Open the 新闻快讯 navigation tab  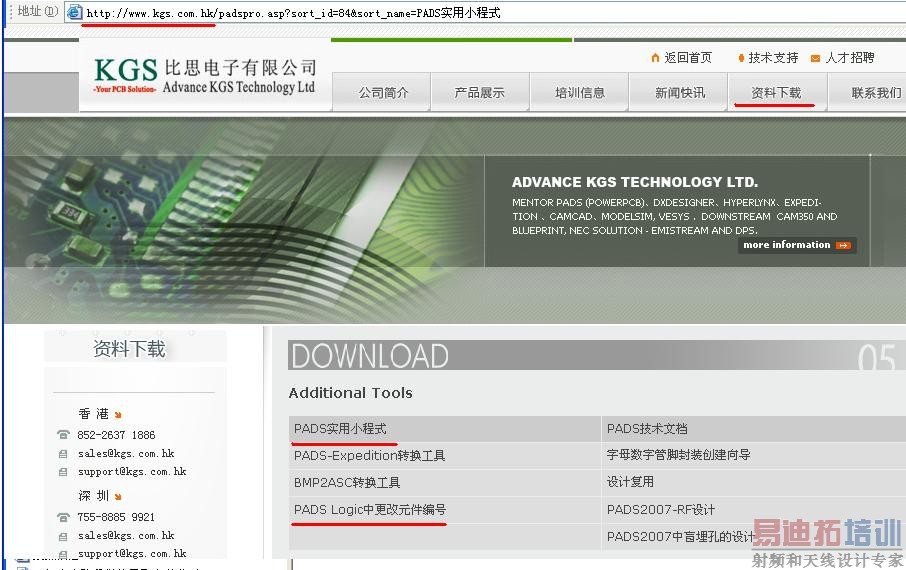point(680,92)
